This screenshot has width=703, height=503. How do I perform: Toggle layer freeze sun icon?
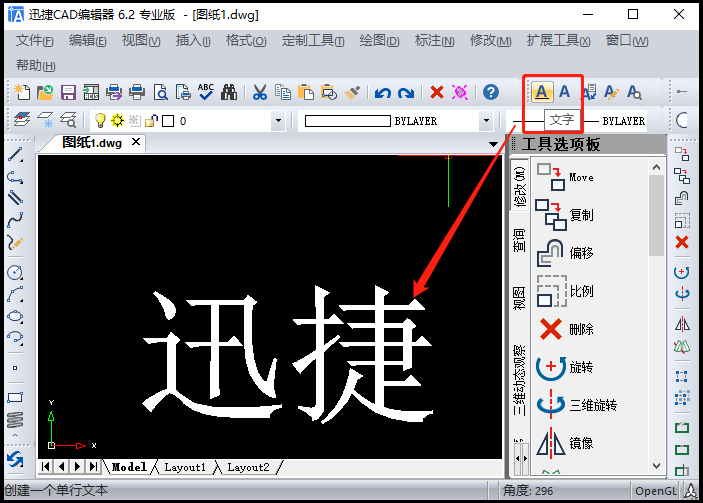tap(117, 121)
